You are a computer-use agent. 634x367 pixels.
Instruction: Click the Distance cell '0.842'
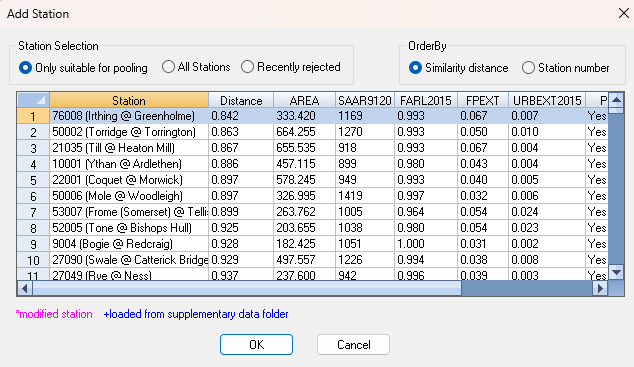click(241, 116)
